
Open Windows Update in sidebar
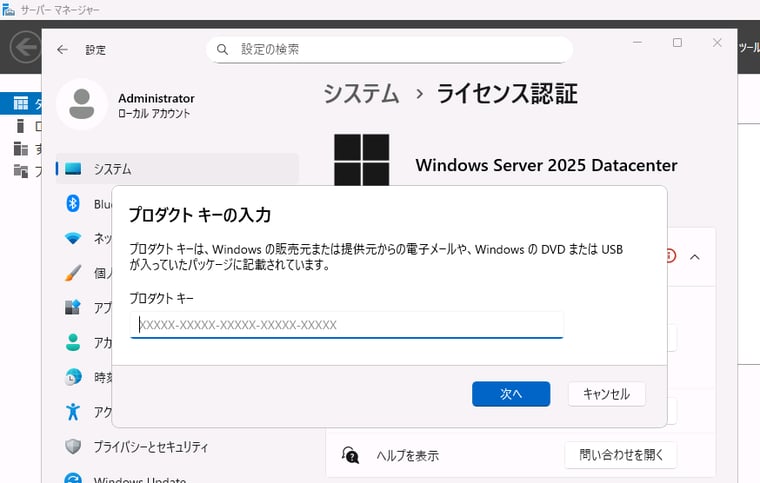[x=140, y=480]
